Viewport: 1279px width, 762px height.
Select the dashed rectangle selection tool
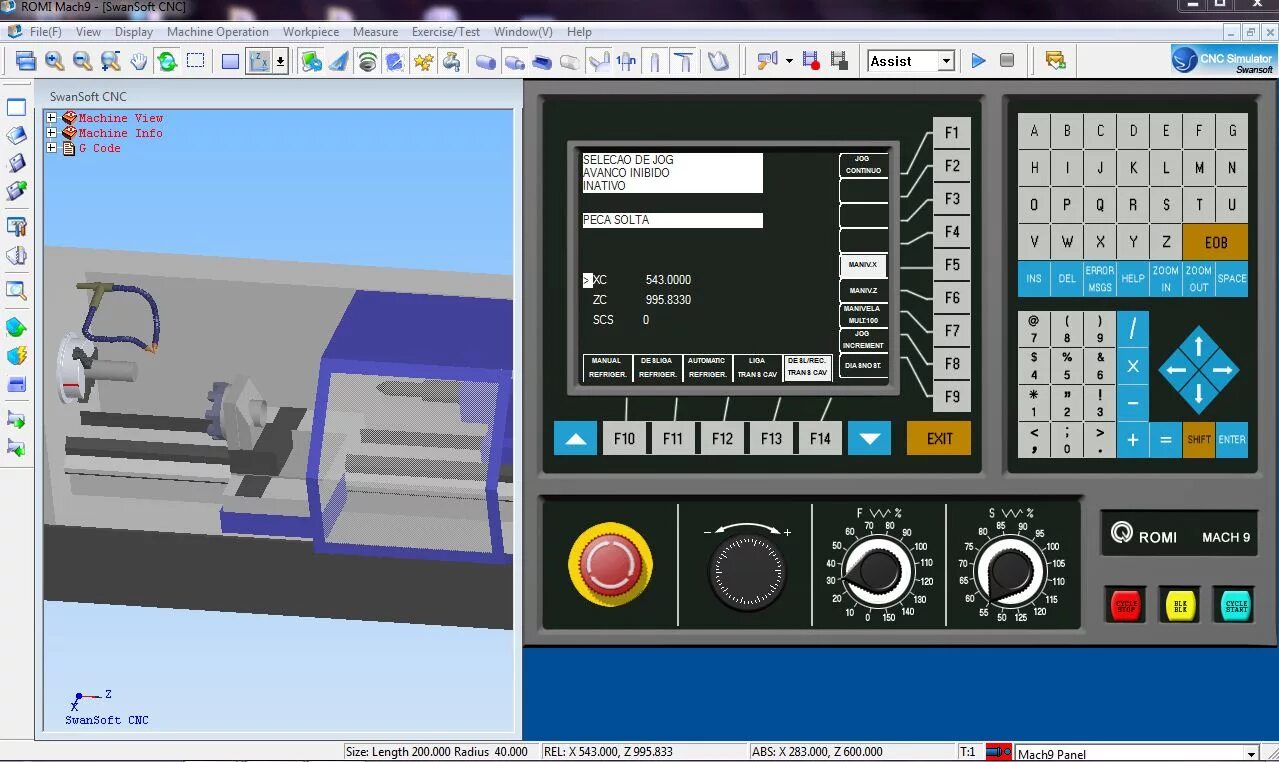coord(195,61)
